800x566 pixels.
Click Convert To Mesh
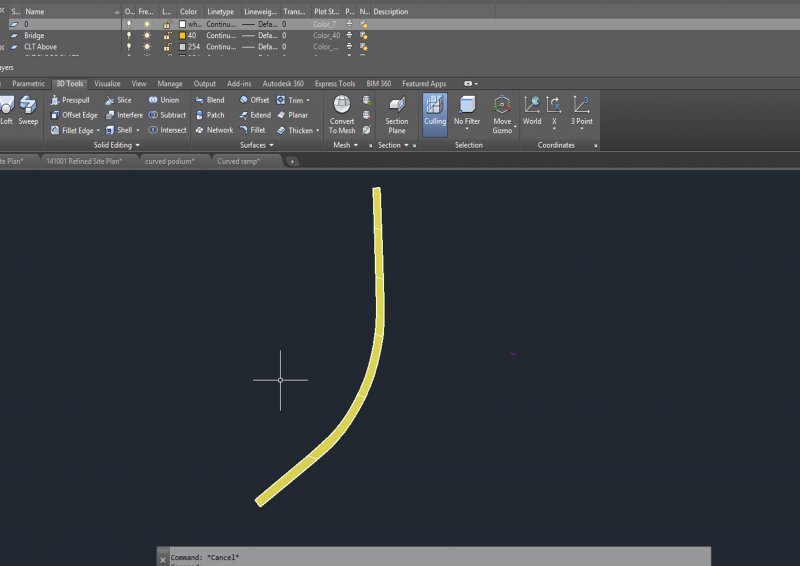342,114
